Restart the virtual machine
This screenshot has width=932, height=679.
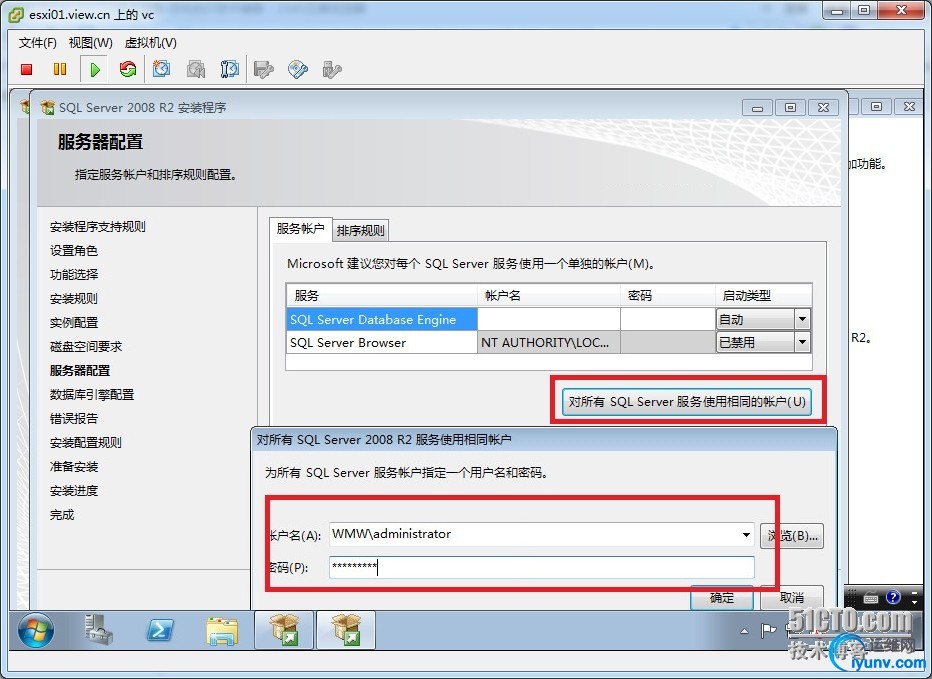coord(128,70)
